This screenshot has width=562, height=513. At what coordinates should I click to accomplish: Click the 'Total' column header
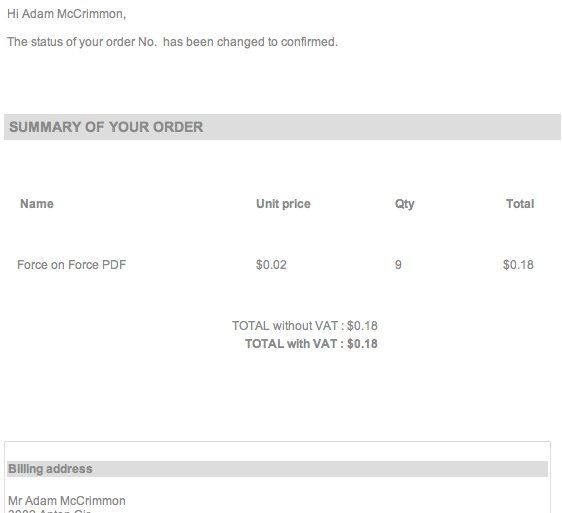[520, 204]
